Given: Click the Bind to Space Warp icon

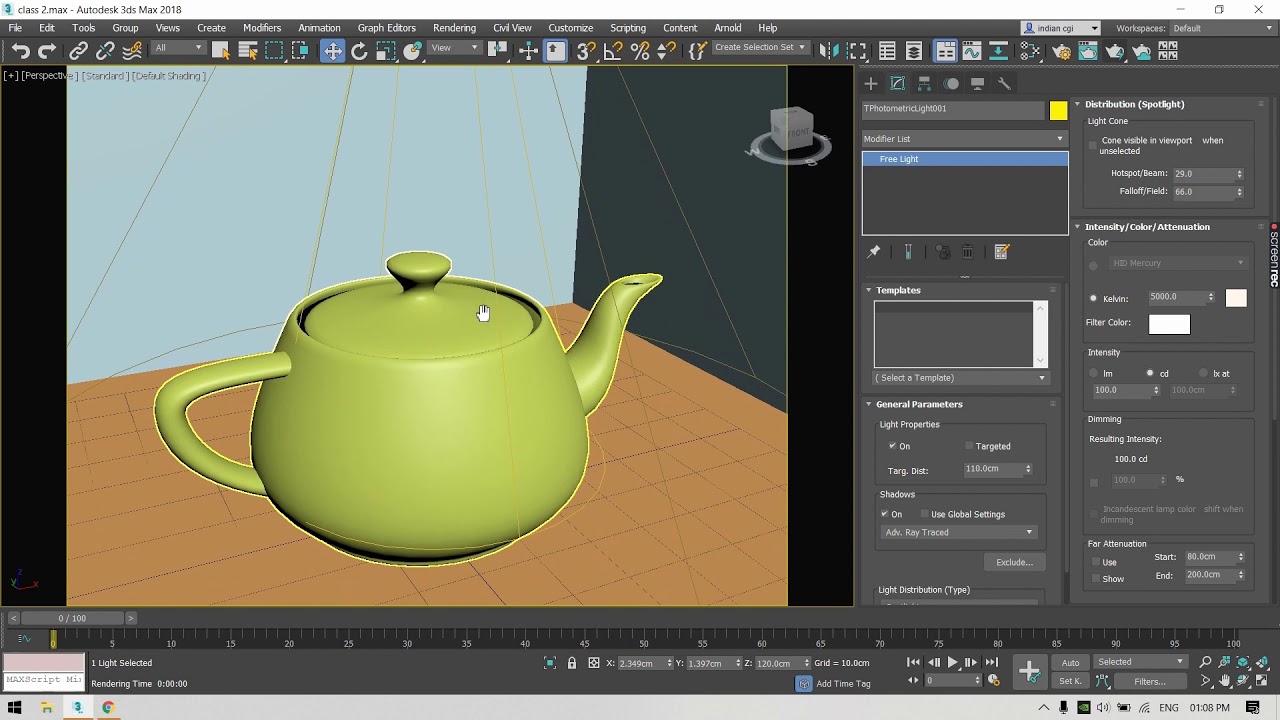Looking at the screenshot, I should (x=132, y=51).
